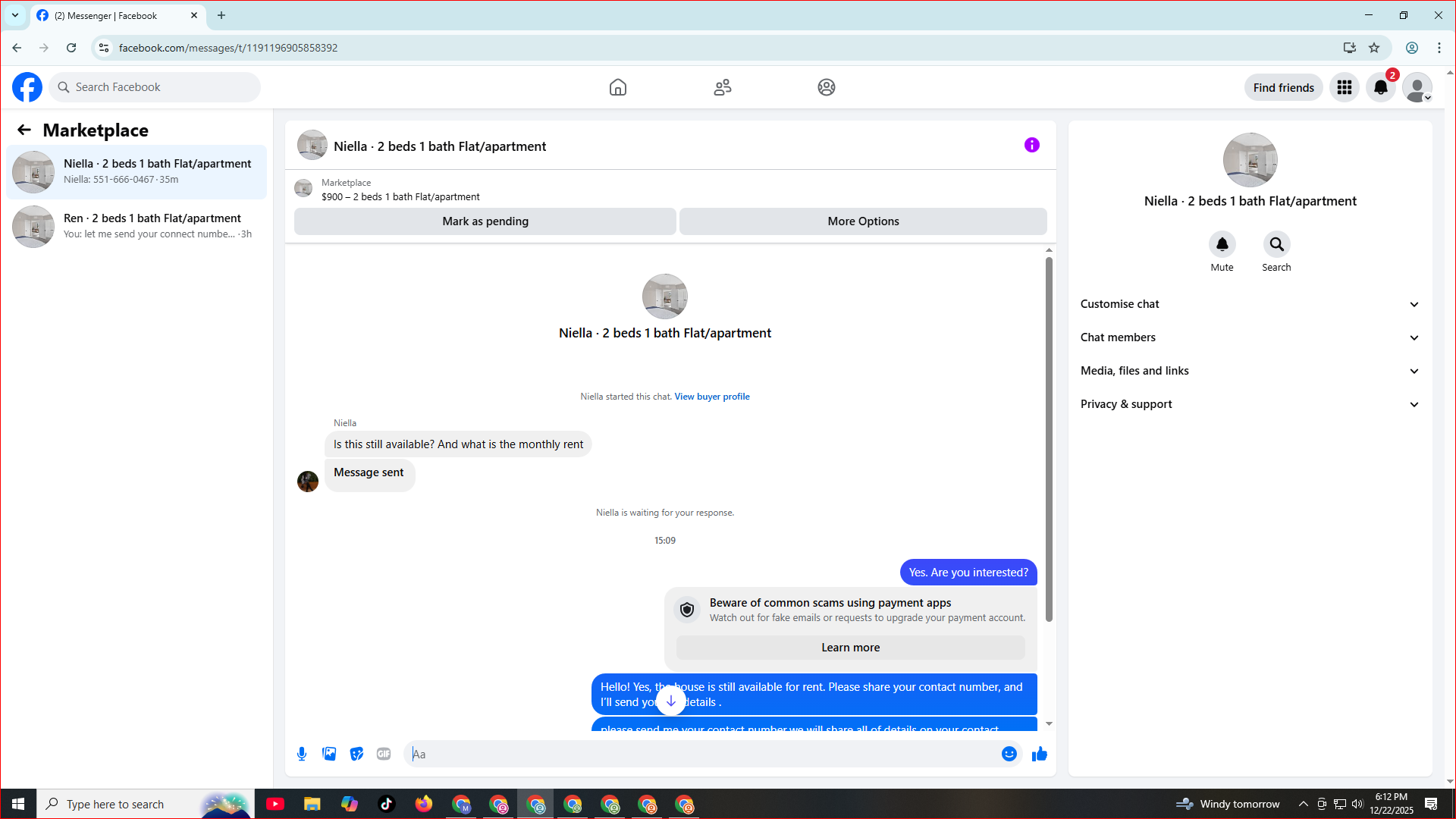
Task: Send a thumbs-up like
Action: [x=1040, y=754]
